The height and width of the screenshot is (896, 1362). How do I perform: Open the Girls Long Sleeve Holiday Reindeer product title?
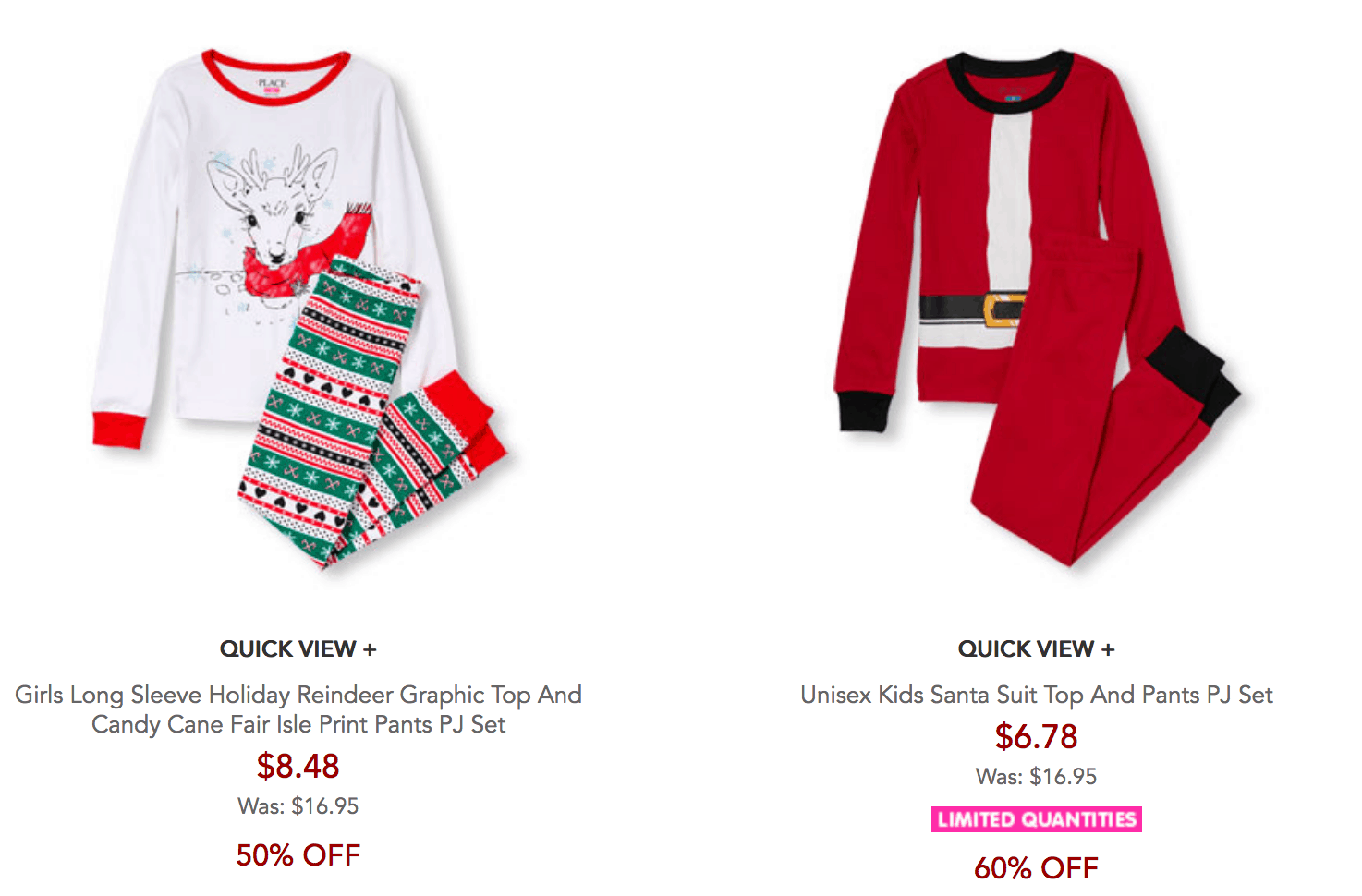[x=298, y=709]
